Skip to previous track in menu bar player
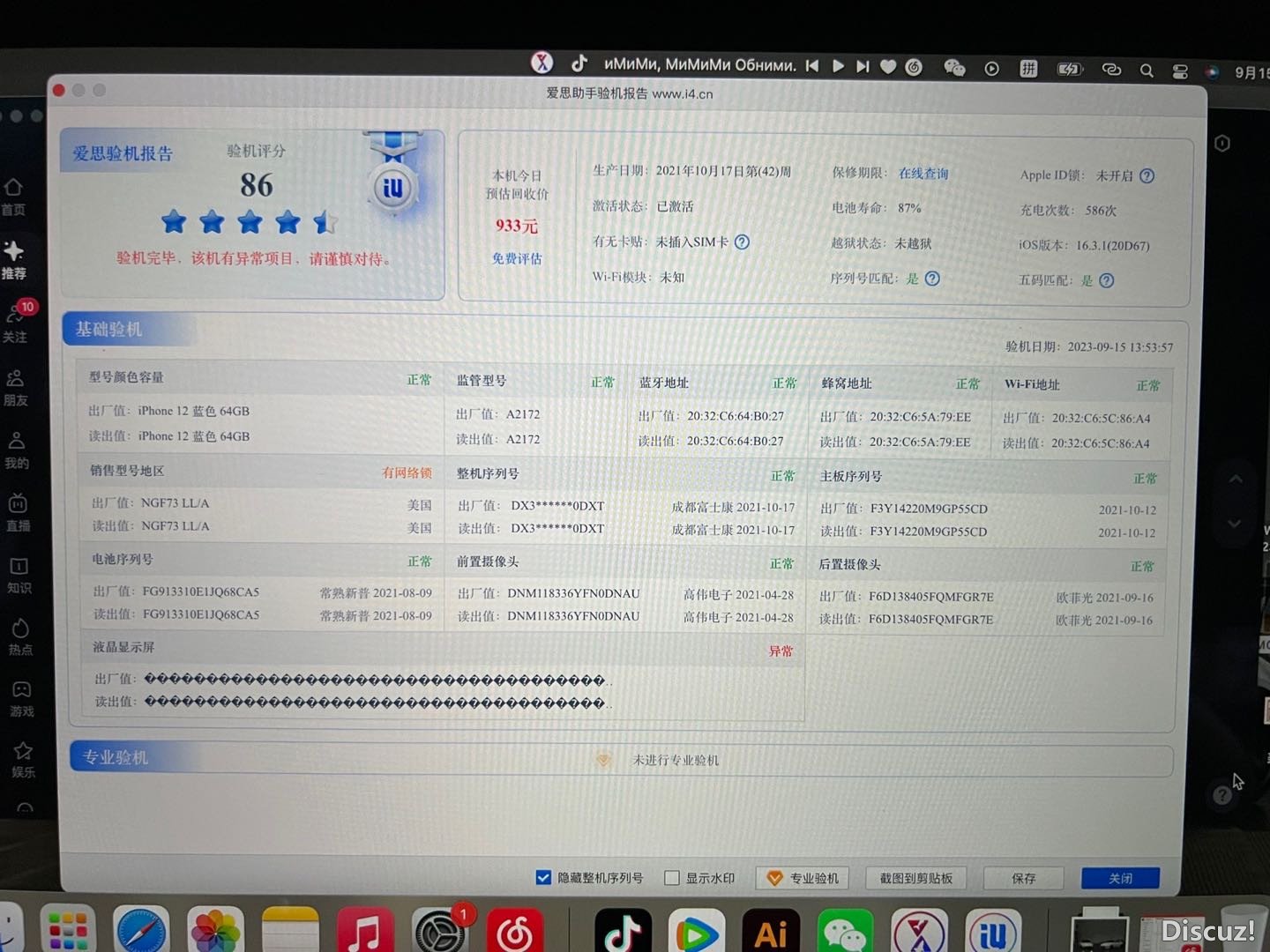The height and width of the screenshot is (952, 1270). tap(812, 66)
